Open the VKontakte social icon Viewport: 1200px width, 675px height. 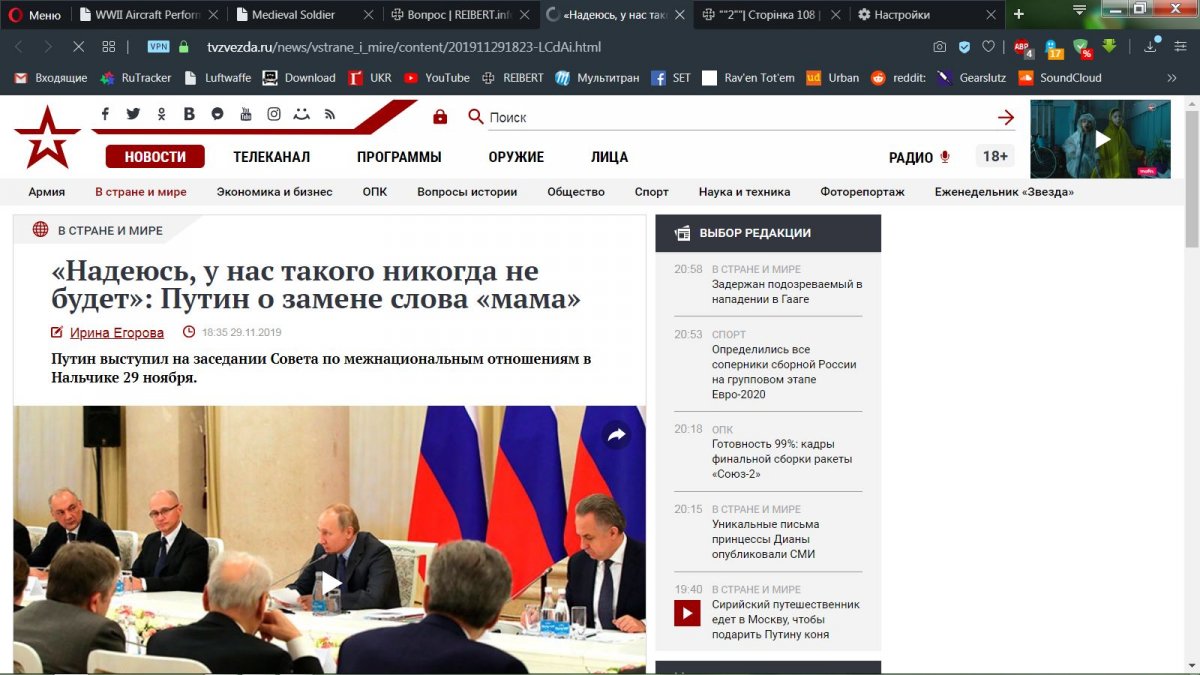point(189,115)
